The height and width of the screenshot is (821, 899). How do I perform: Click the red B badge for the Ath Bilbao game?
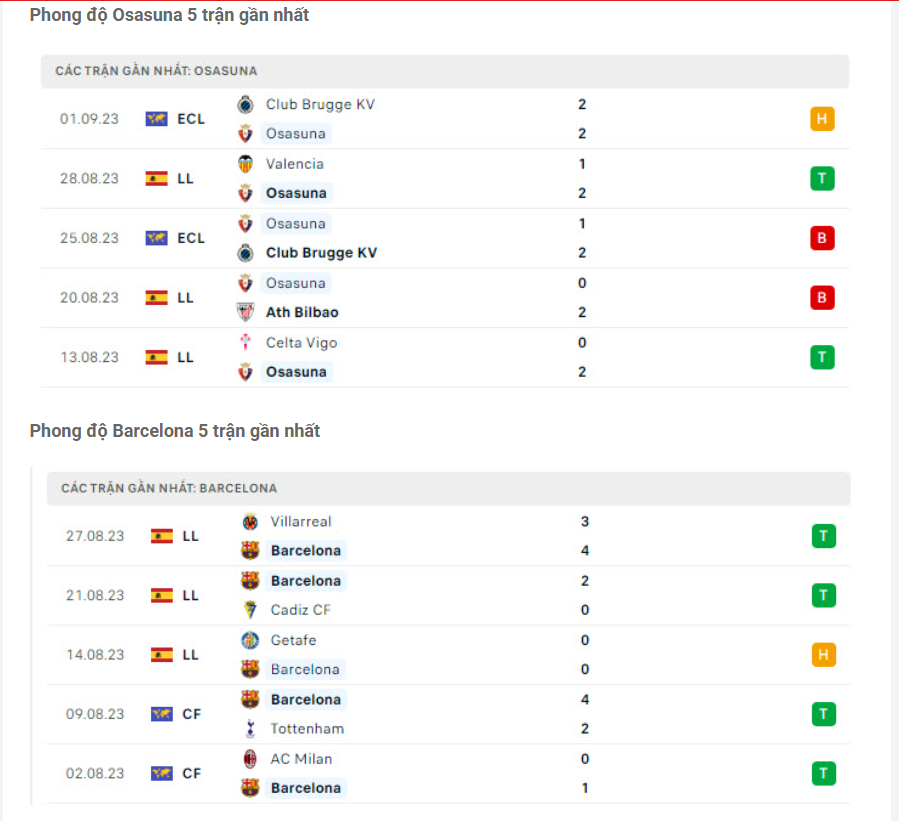[822, 297]
